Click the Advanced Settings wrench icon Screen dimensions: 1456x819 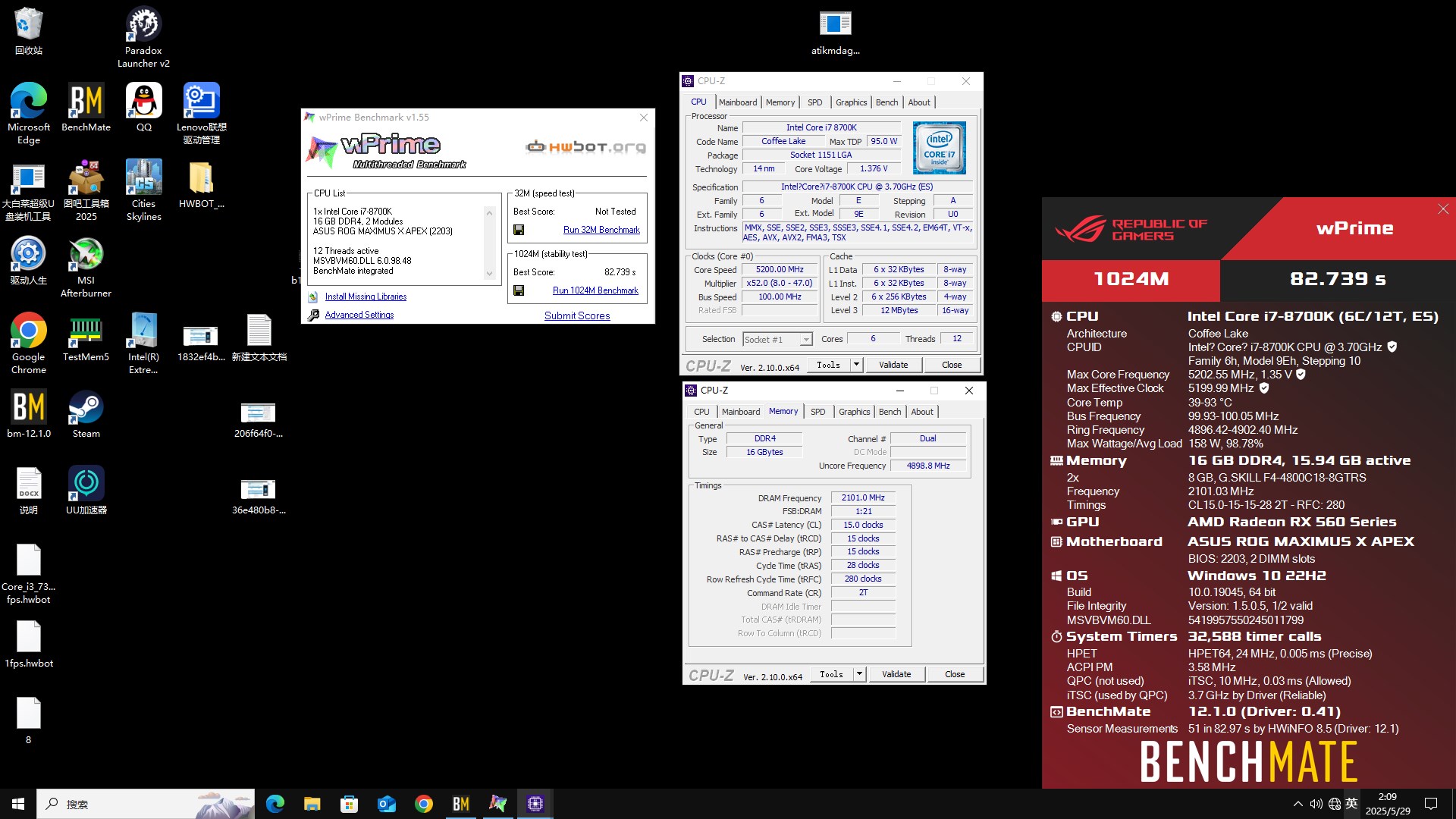click(x=313, y=315)
